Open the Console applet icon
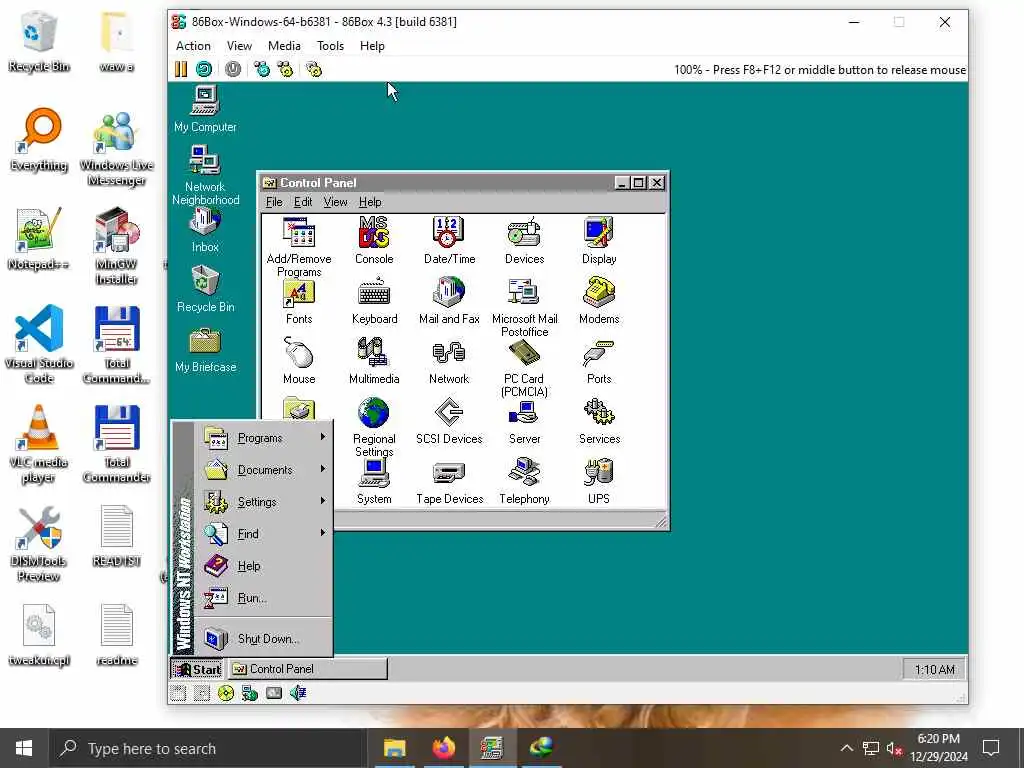Screen dimensions: 1024x768 coord(374,240)
